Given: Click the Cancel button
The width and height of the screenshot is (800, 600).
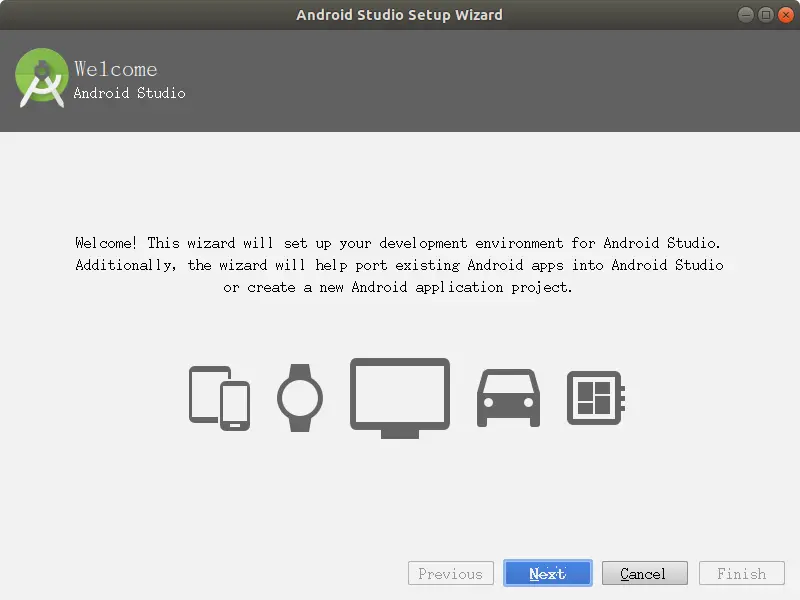Looking at the screenshot, I should pyautogui.click(x=644, y=573).
